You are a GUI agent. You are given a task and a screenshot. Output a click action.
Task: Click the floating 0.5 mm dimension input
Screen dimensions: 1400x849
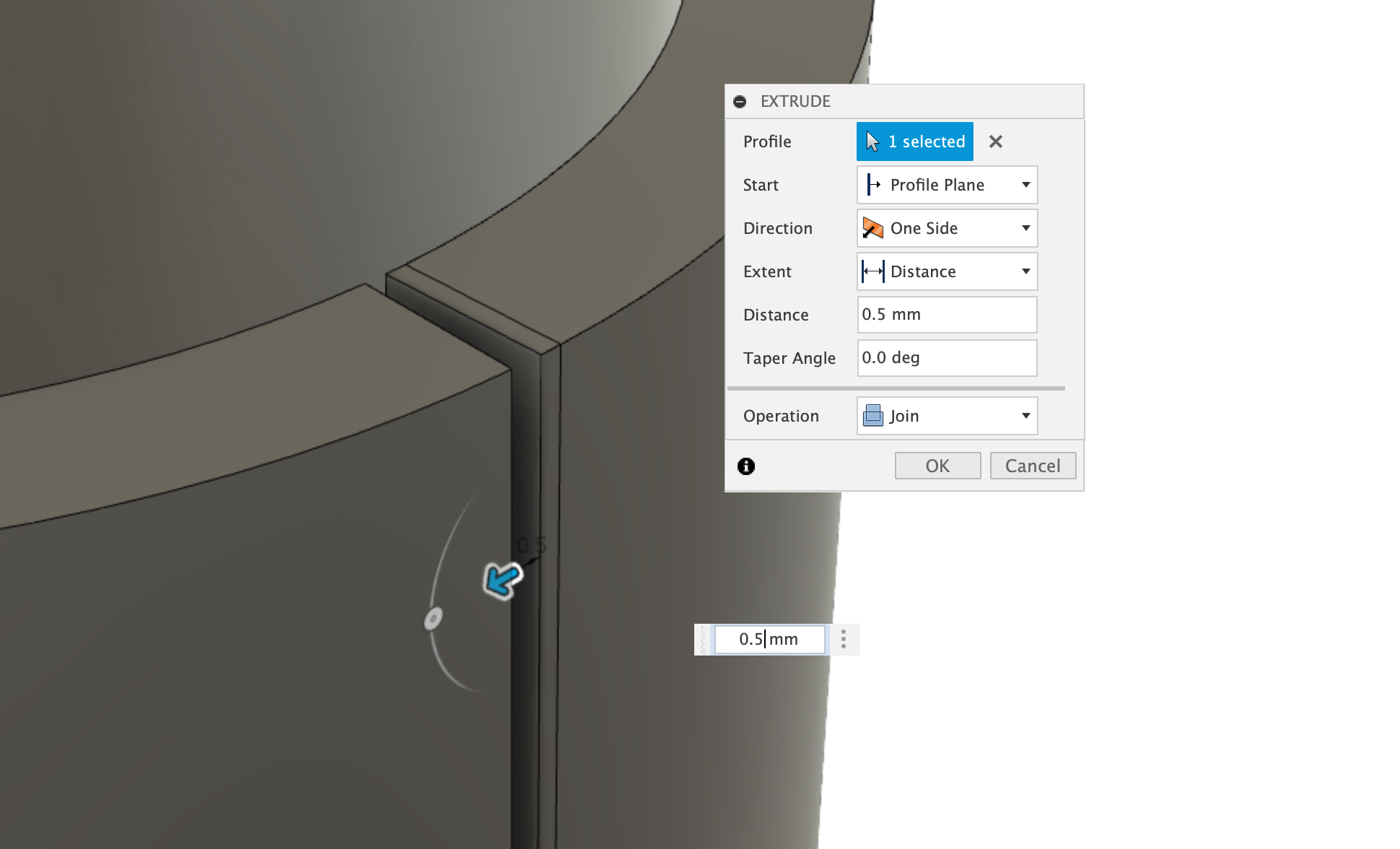pos(769,640)
